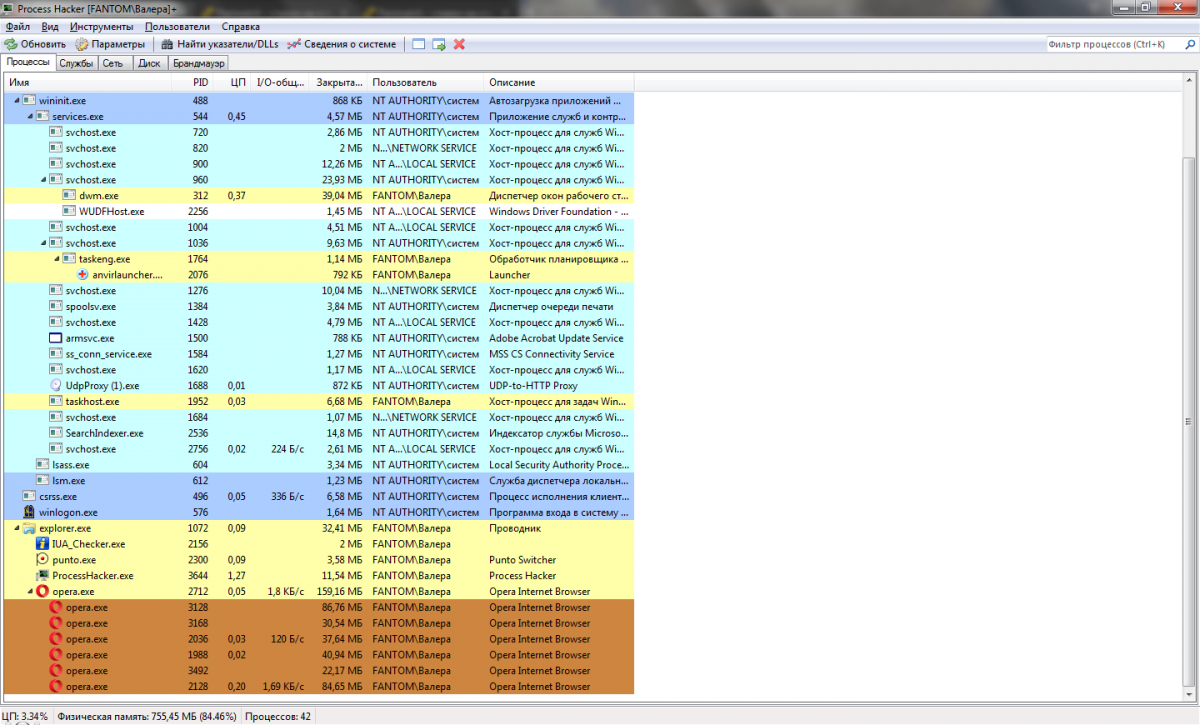
Task: Switch to the Службы tab
Action: (x=76, y=63)
